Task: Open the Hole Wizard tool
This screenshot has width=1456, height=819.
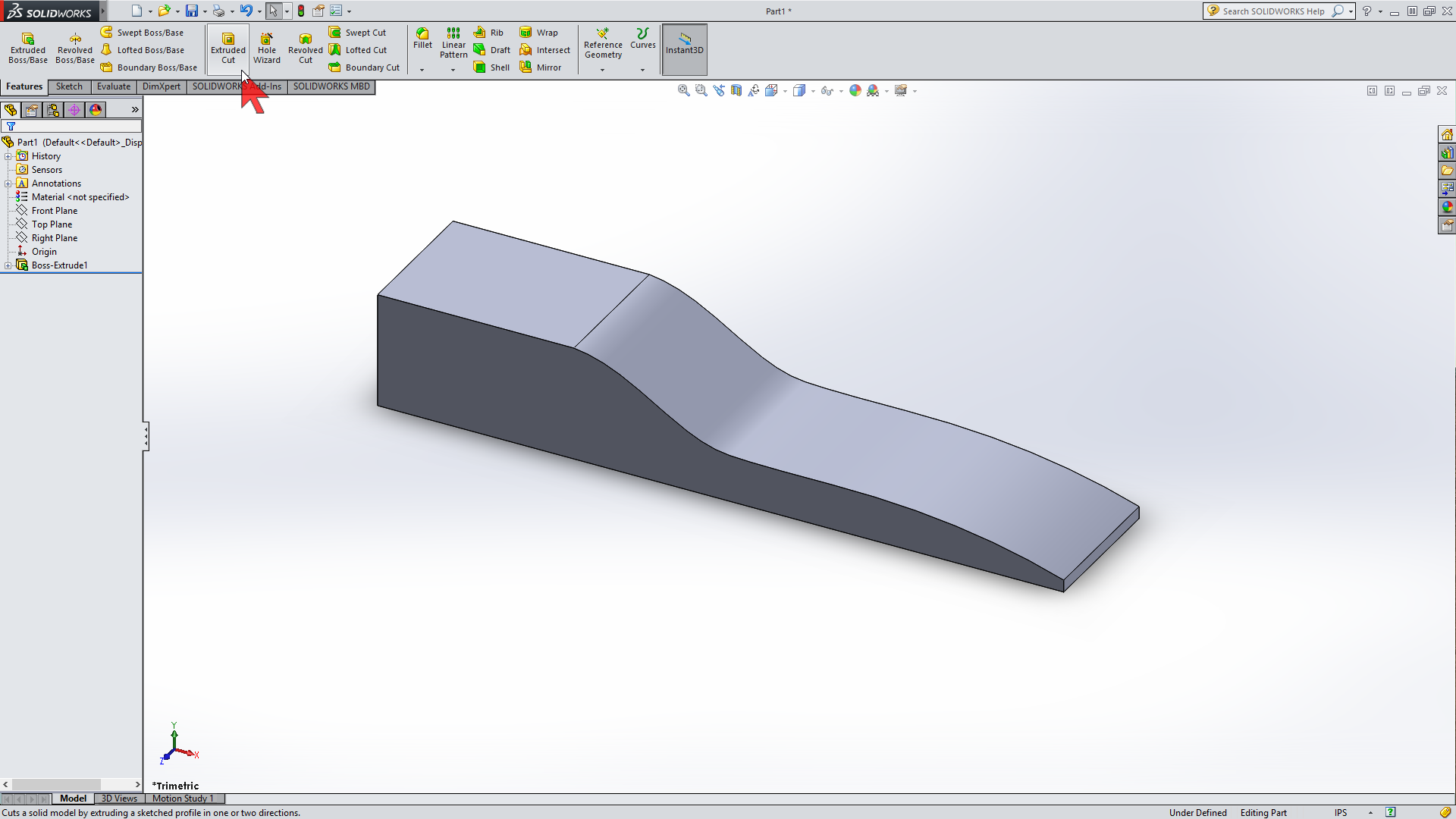Action: [267, 47]
